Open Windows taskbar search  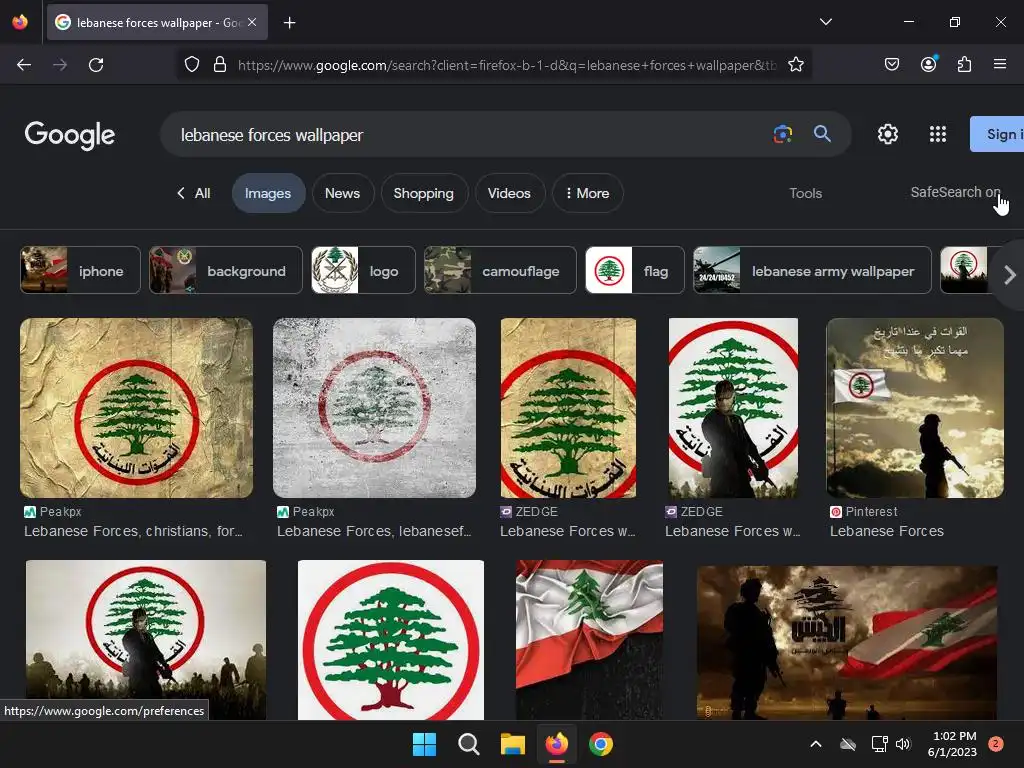pos(468,744)
